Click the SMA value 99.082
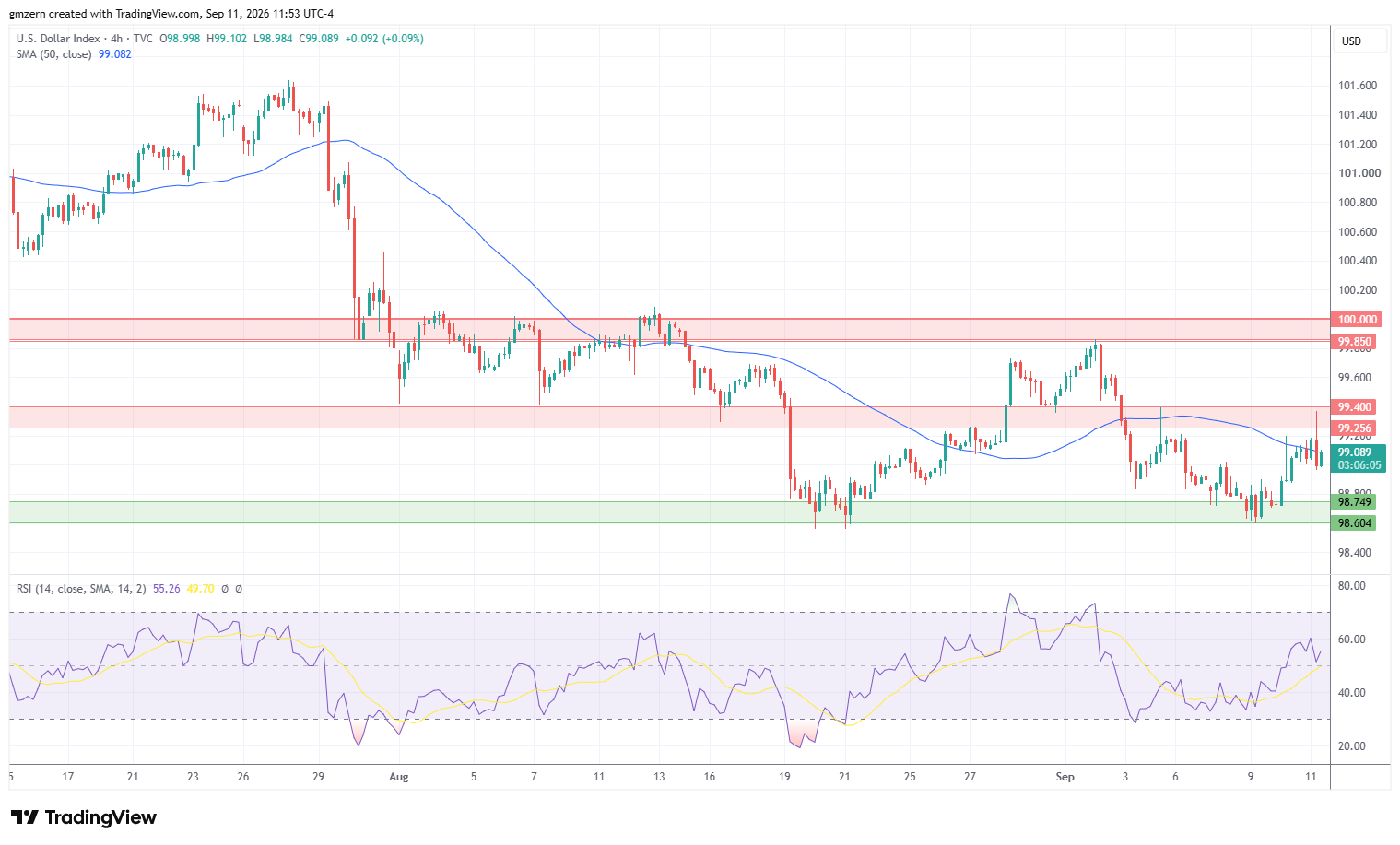 pyautogui.click(x=115, y=54)
